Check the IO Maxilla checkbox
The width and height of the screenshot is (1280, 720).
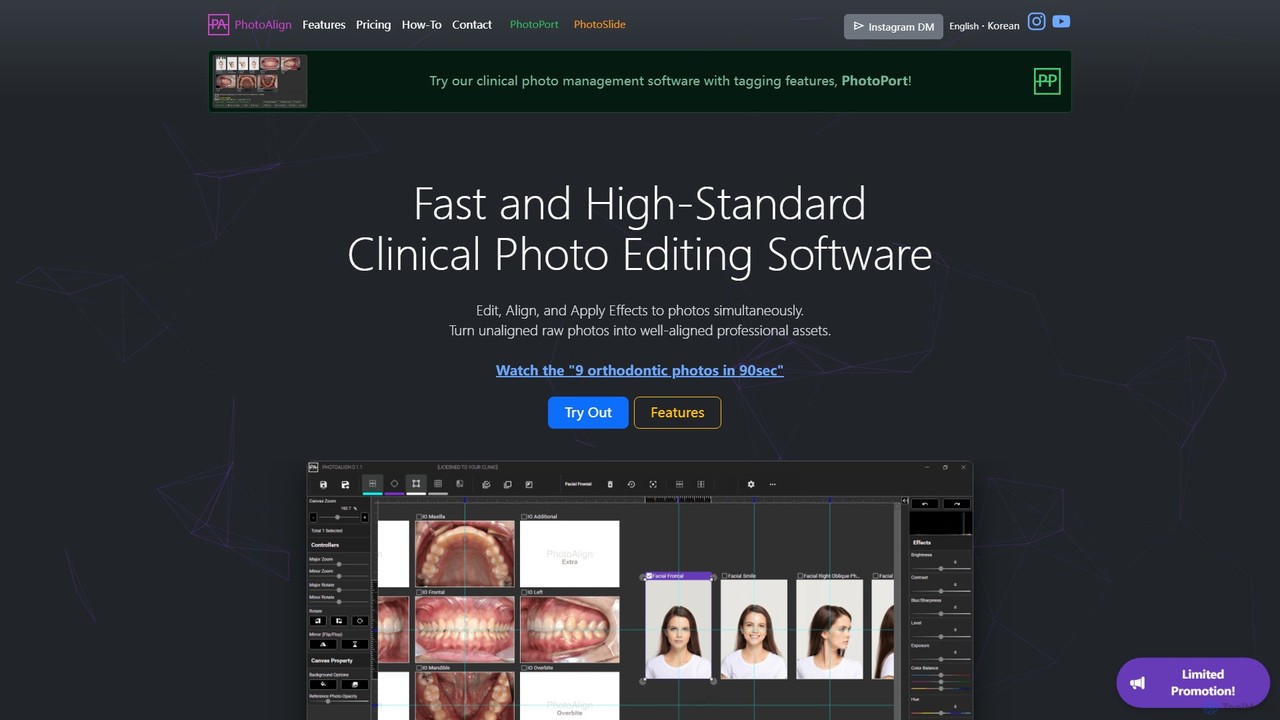(419, 517)
